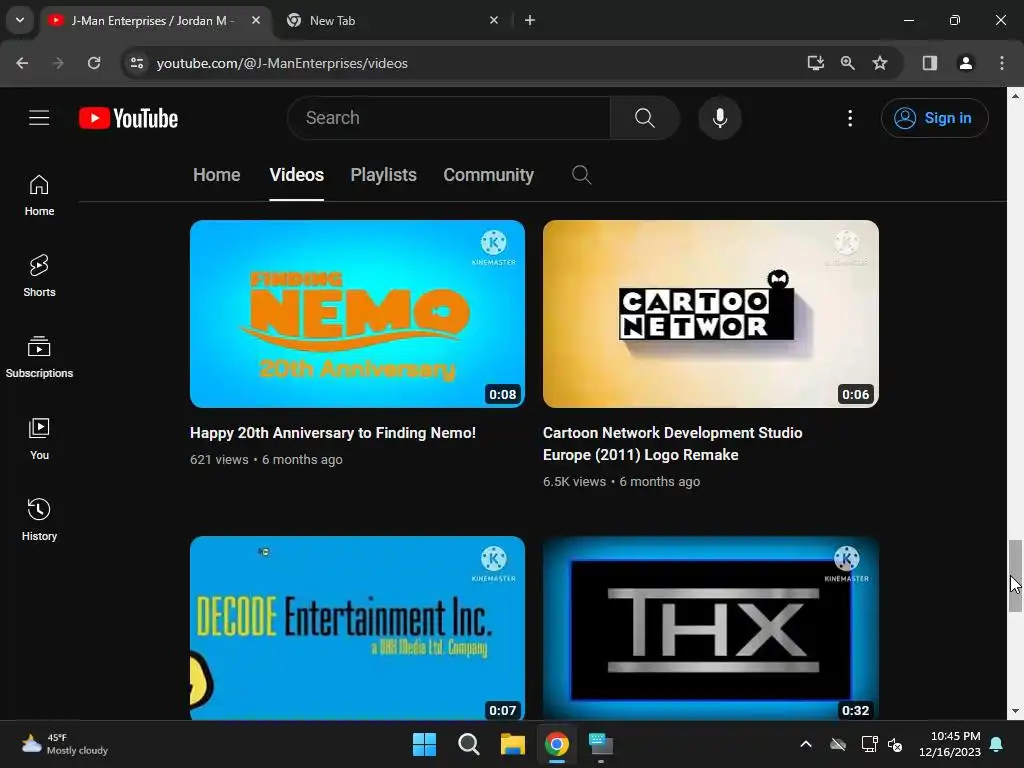Open Shorts in the sidebar
1024x768 pixels.
(x=39, y=276)
